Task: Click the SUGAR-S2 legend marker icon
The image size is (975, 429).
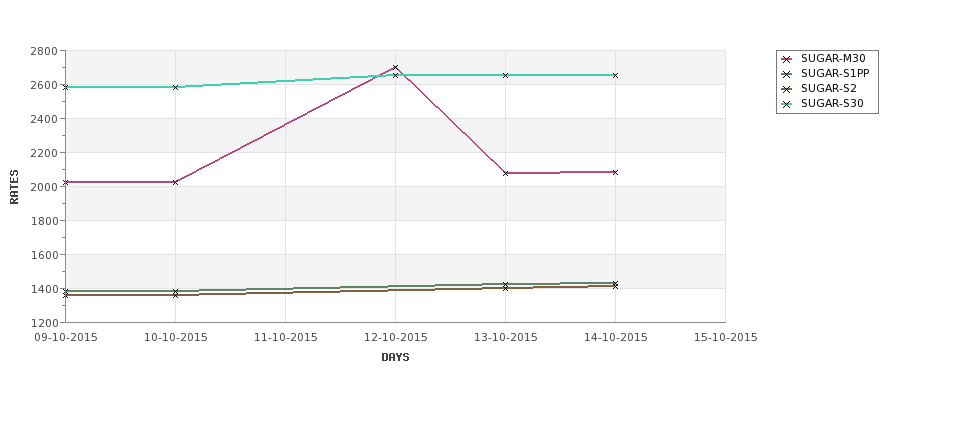Action: 787,89
